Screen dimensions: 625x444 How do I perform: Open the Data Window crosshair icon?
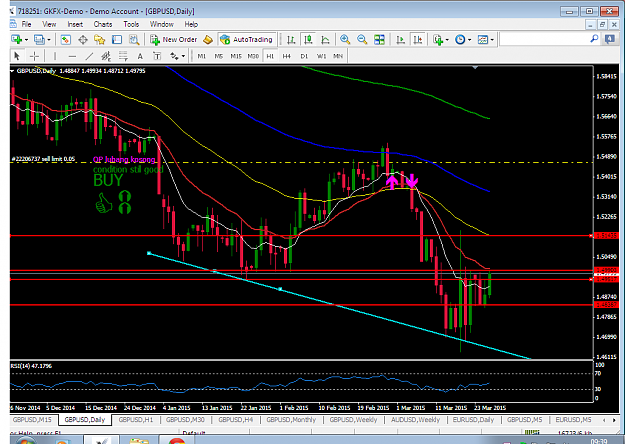83,39
